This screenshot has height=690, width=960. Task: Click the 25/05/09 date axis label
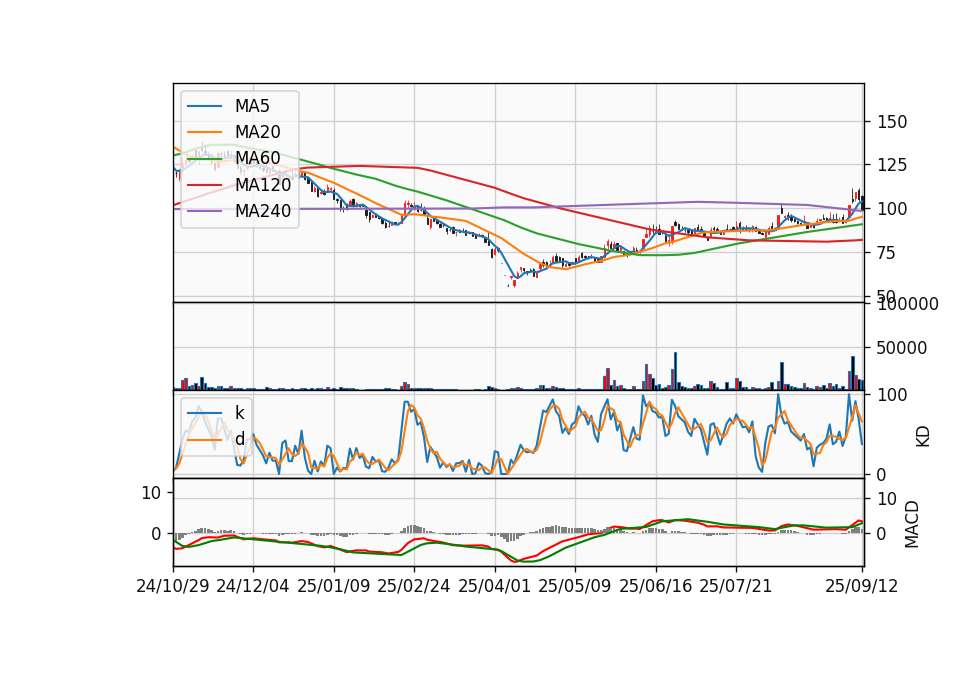[x=575, y=586]
